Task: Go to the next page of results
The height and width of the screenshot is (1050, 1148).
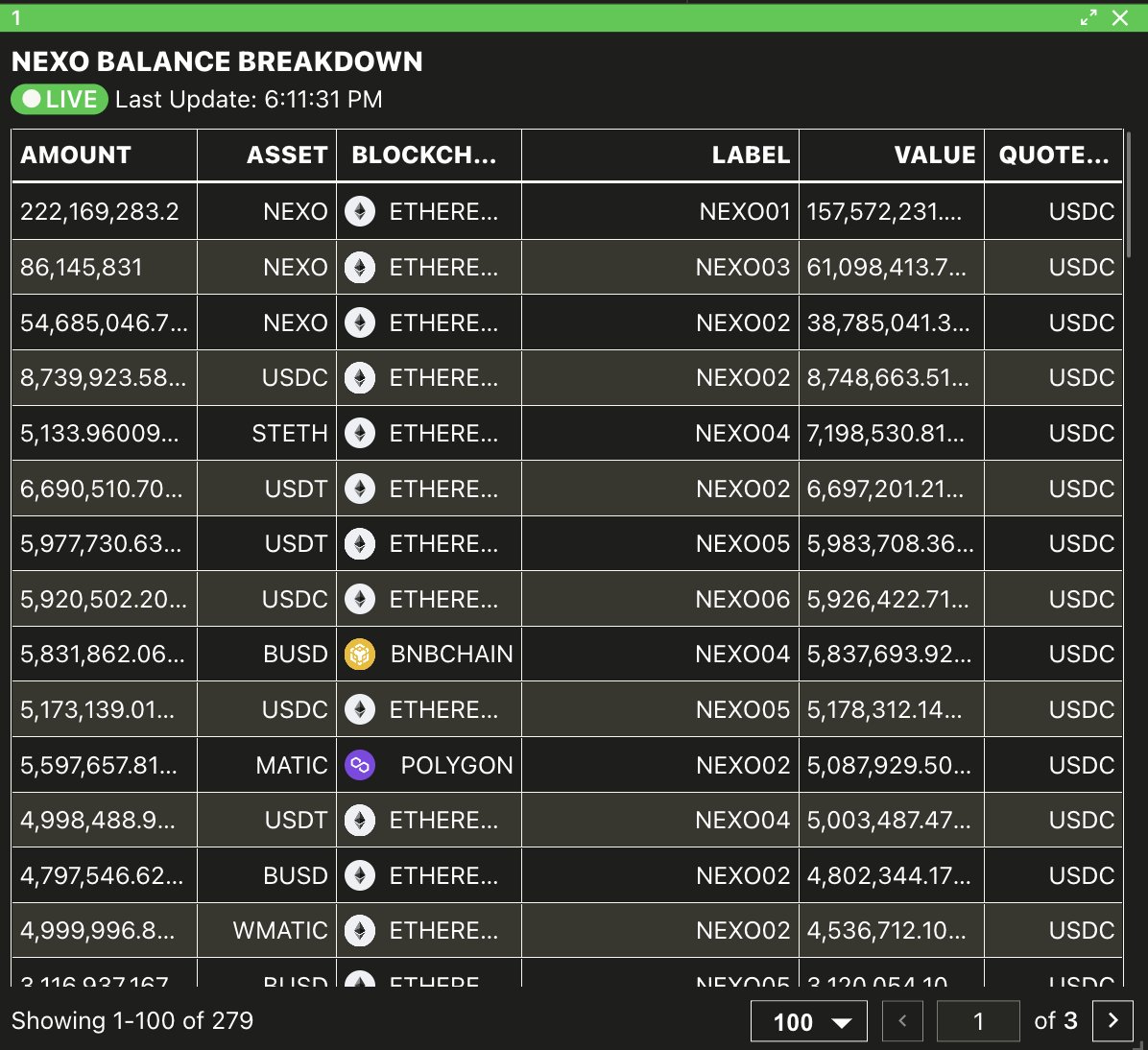Action: click(x=1112, y=1020)
